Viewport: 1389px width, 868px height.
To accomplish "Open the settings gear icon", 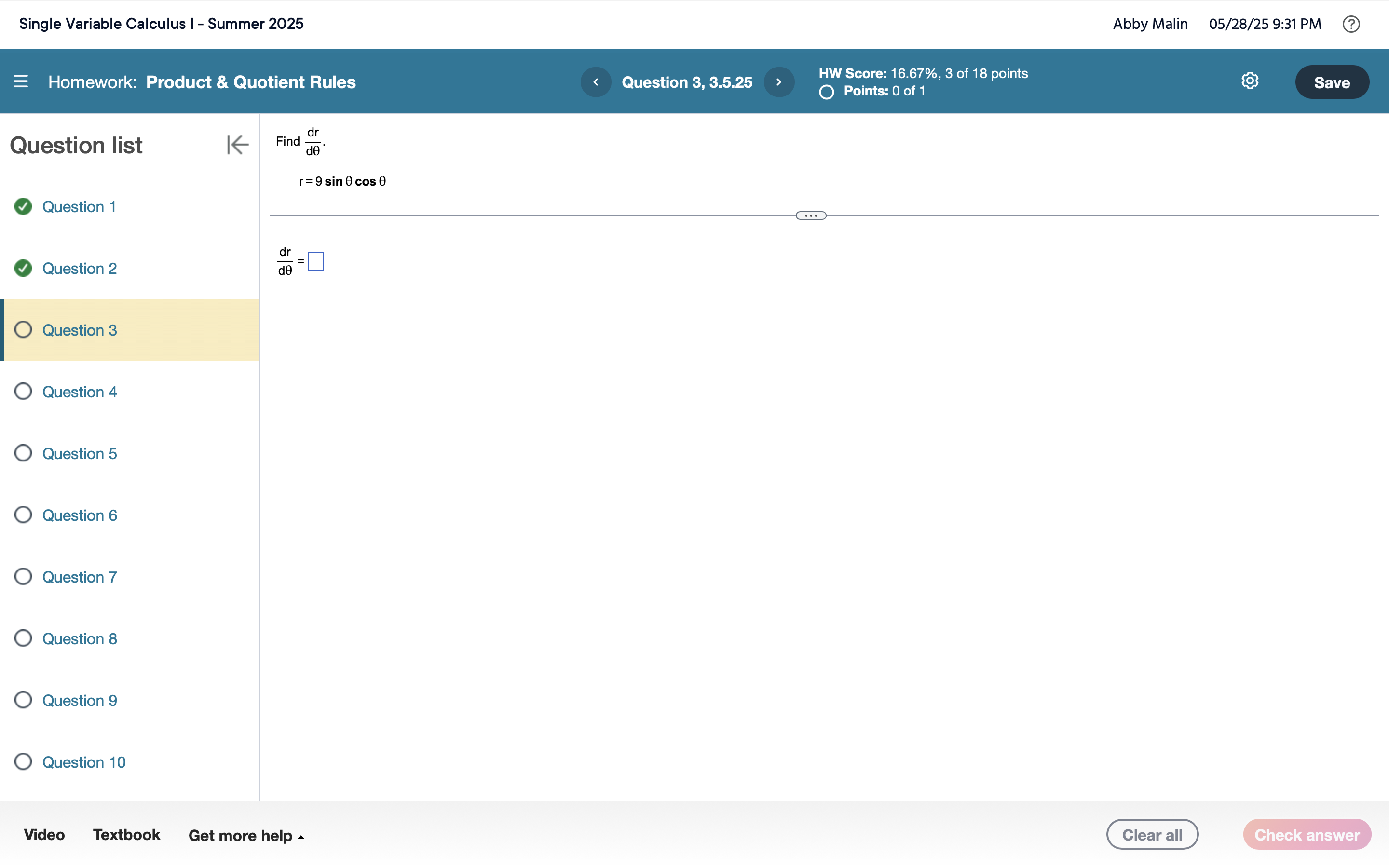I will click(1250, 81).
